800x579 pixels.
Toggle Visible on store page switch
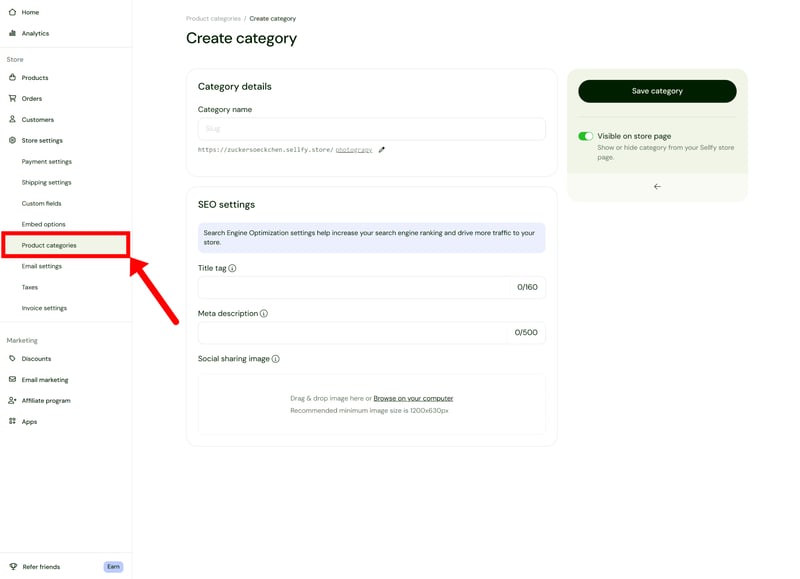585,136
